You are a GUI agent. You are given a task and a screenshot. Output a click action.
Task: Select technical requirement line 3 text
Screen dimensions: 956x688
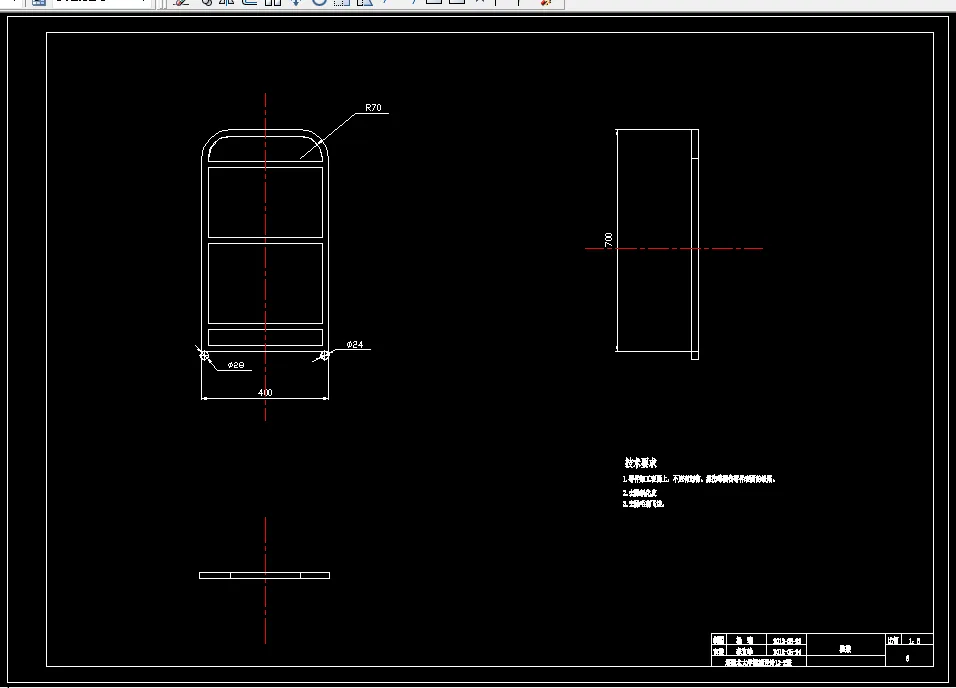643,504
